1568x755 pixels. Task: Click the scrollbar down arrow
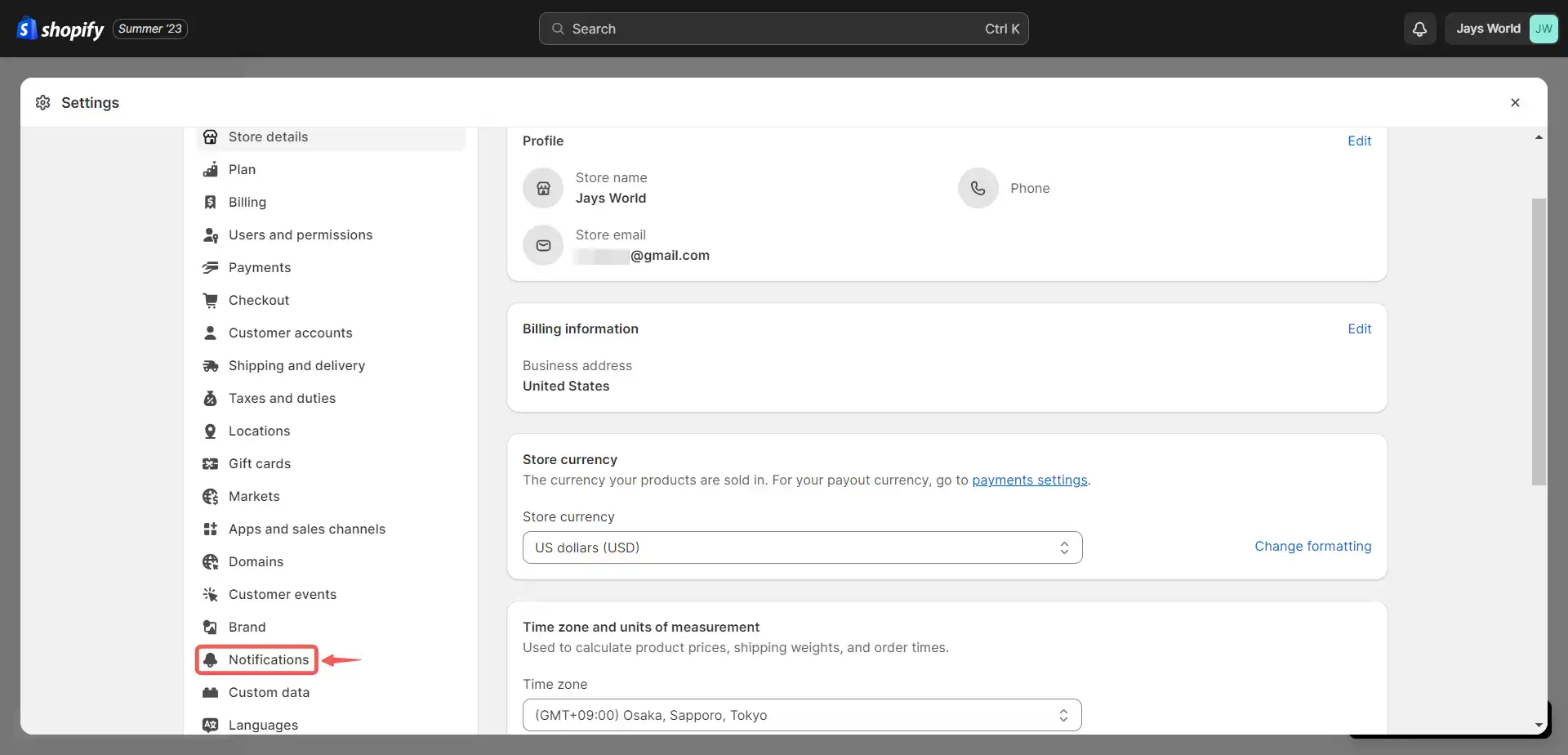pos(1539,725)
